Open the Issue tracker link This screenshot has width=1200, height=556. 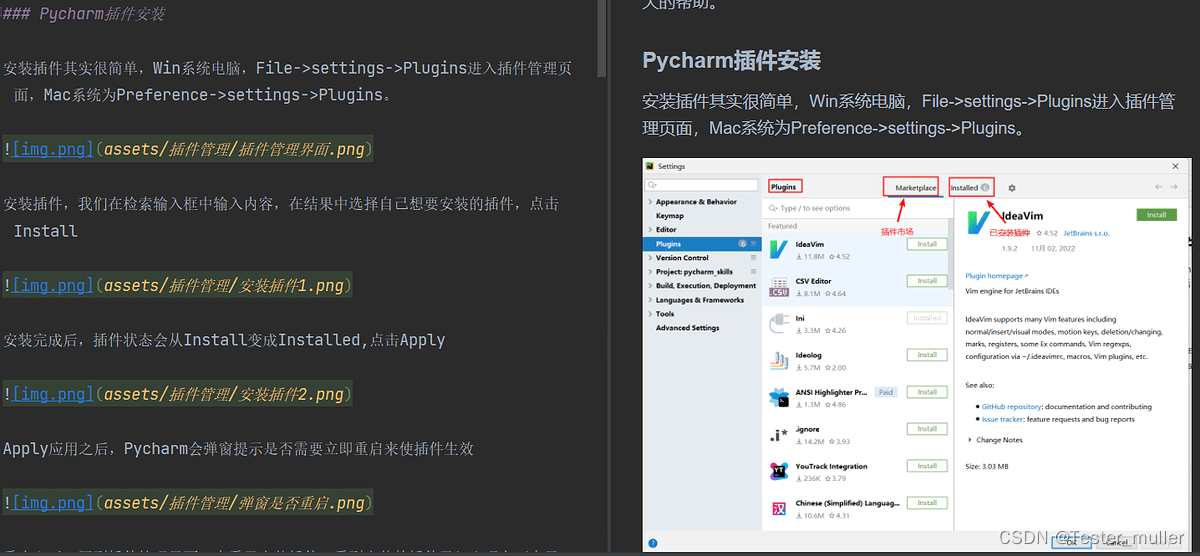[x=1002, y=420]
